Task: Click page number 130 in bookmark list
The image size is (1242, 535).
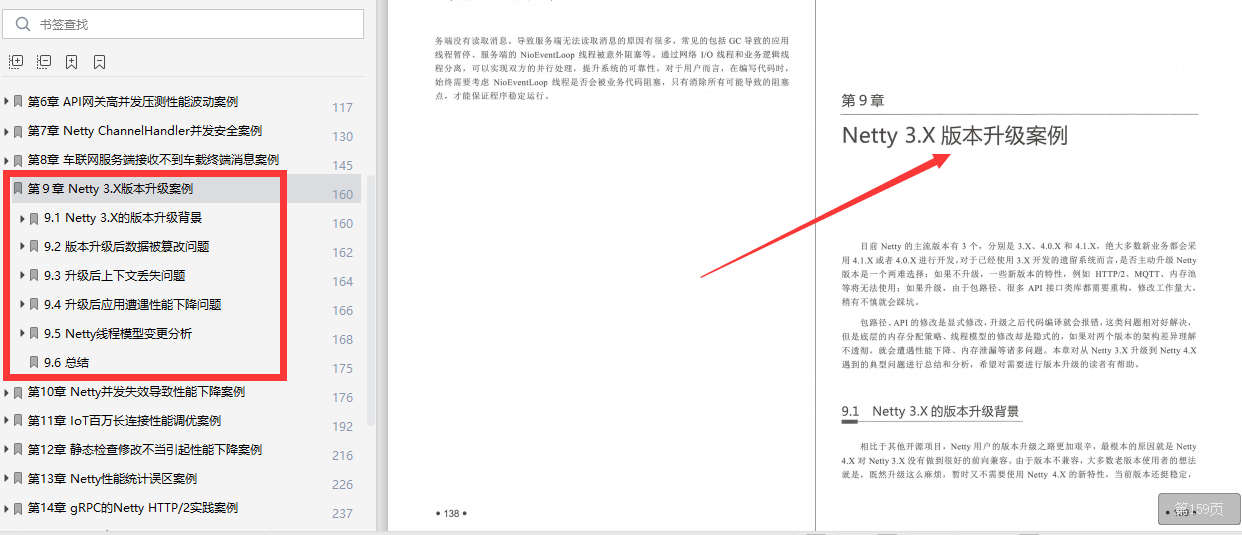Action: point(342,137)
